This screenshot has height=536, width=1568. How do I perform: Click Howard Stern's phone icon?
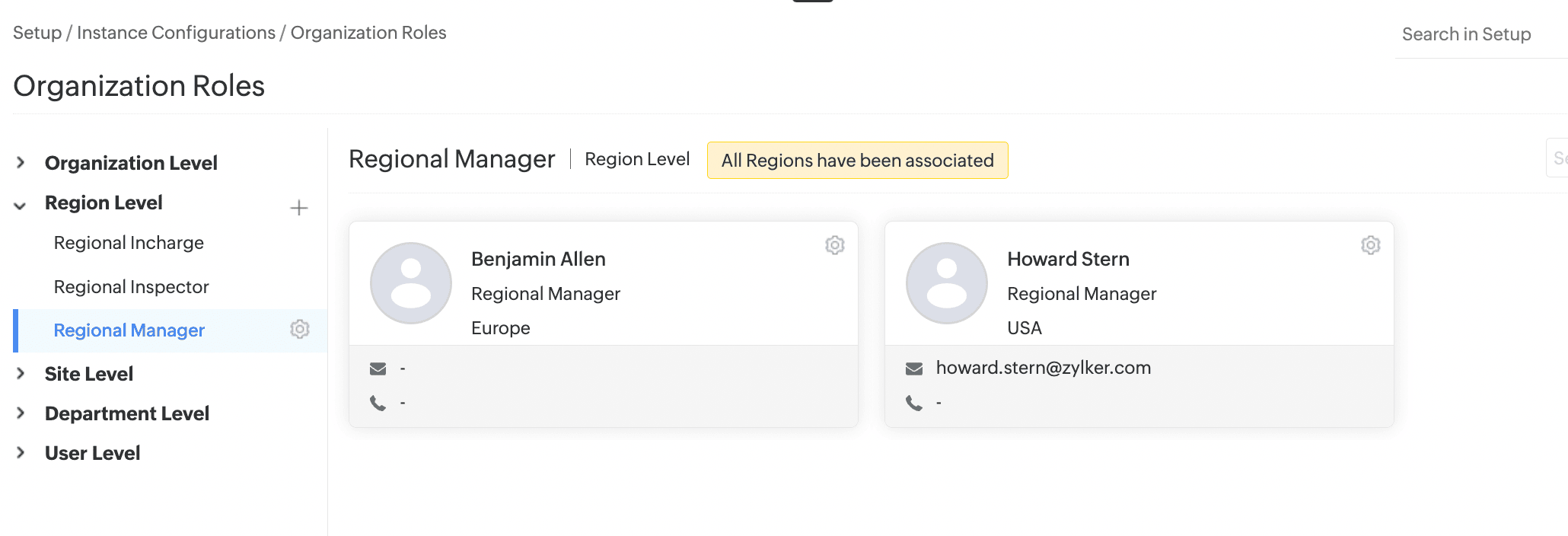(x=914, y=403)
